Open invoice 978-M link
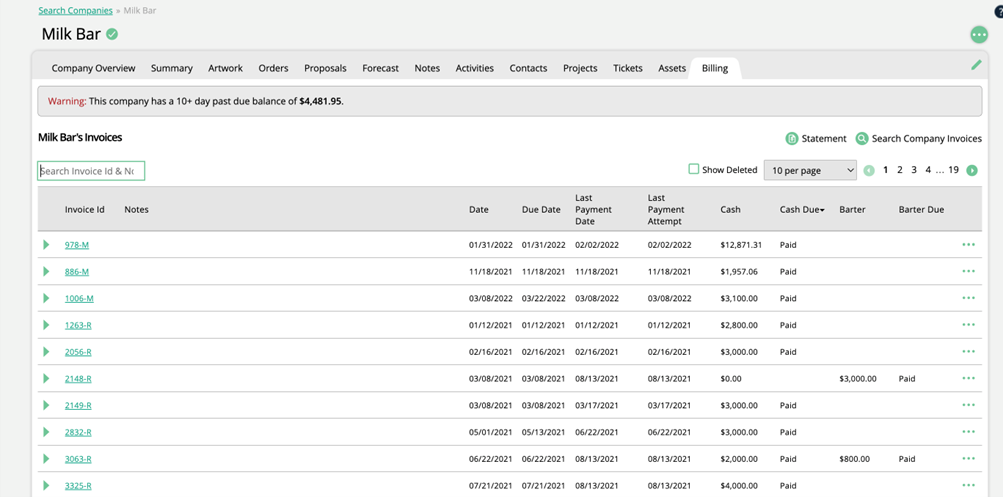This screenshot has width=1003, height=497. [77, 244]
